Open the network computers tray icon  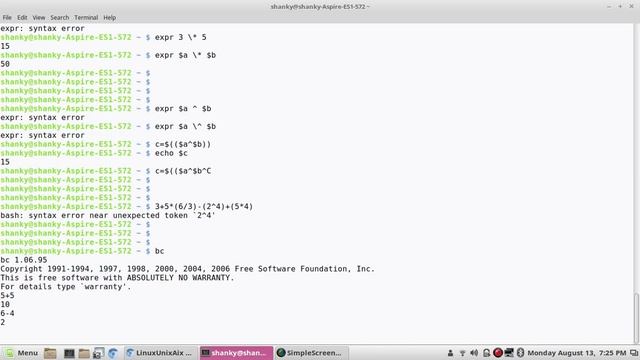509,353
